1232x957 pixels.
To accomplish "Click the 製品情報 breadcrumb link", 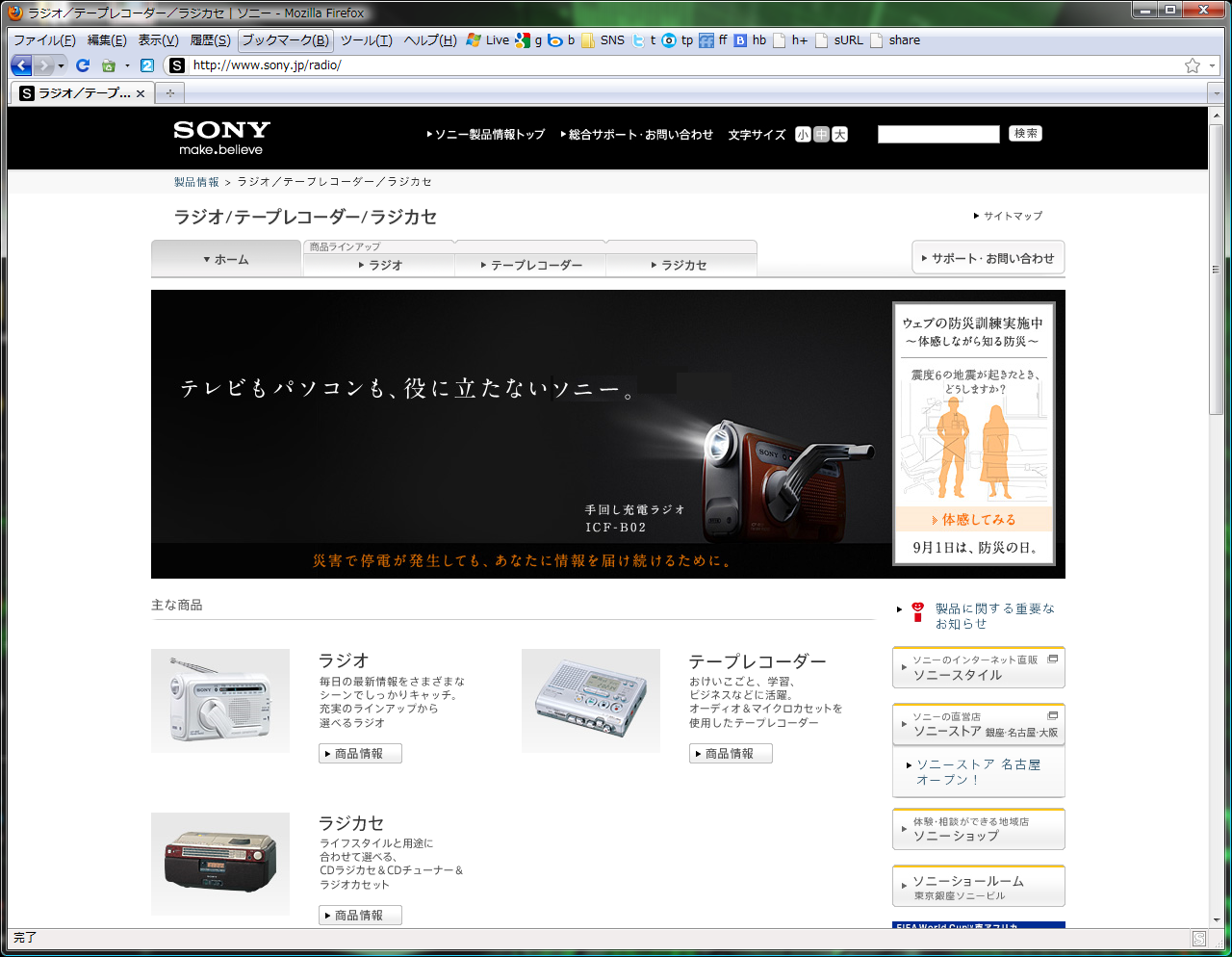I will click(x=196, y=182).
